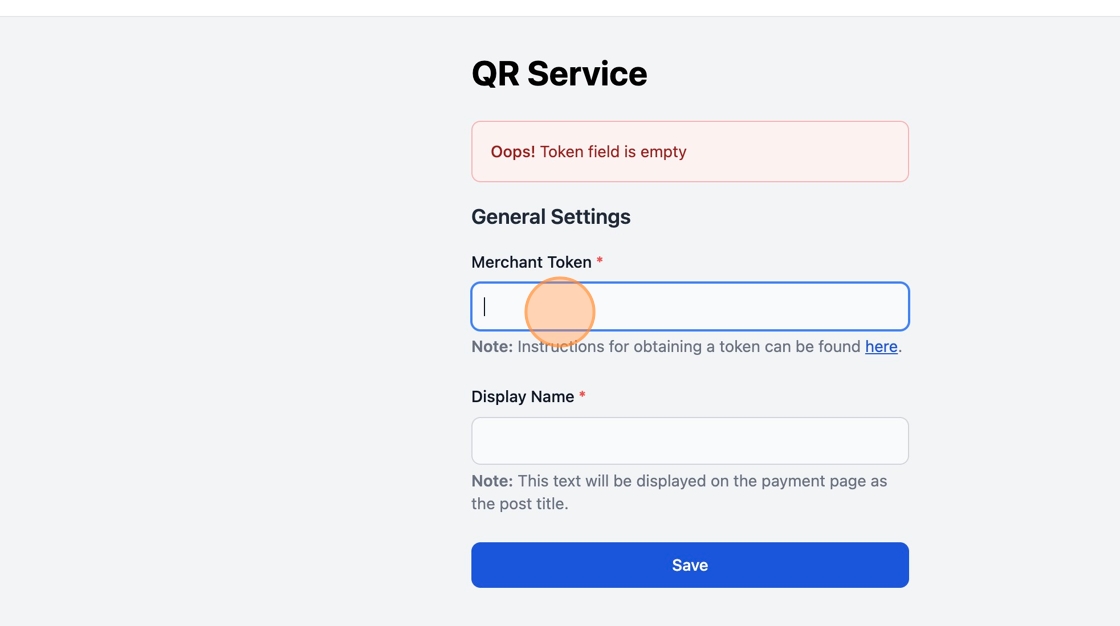
Task: Click bold "Note:" under Merchant Token field
Action: [x=491, y=347]
